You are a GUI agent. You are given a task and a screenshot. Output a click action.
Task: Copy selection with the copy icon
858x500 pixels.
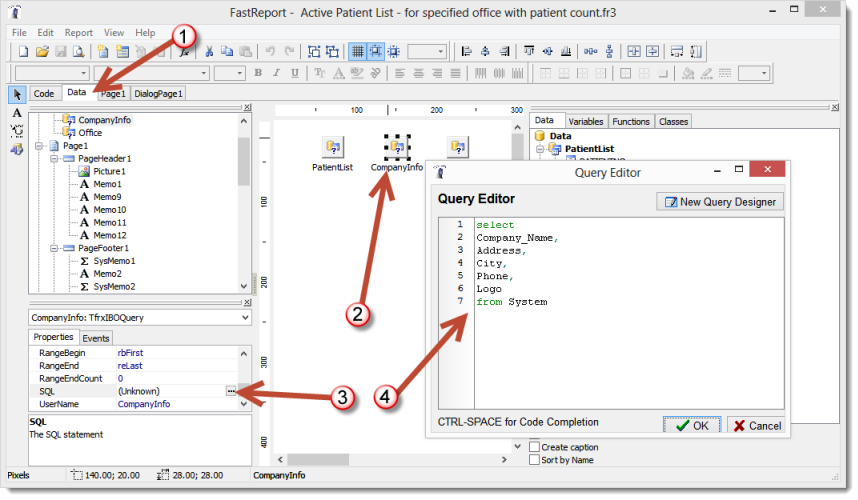[227, 51]
